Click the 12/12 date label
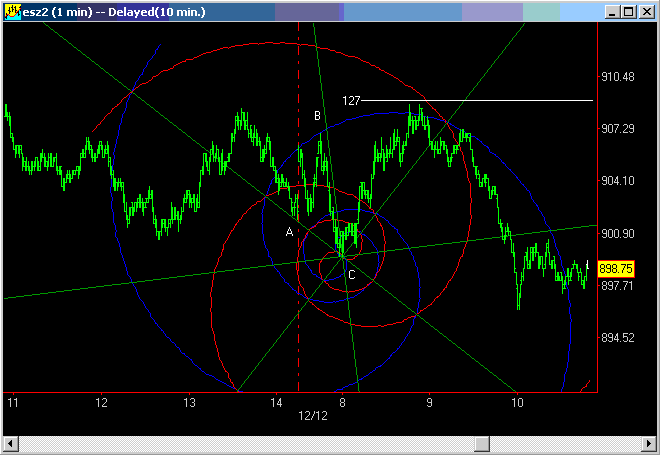The height and width of the screenshot is (455, 660). pyautogui.click(x=313, y=416)
